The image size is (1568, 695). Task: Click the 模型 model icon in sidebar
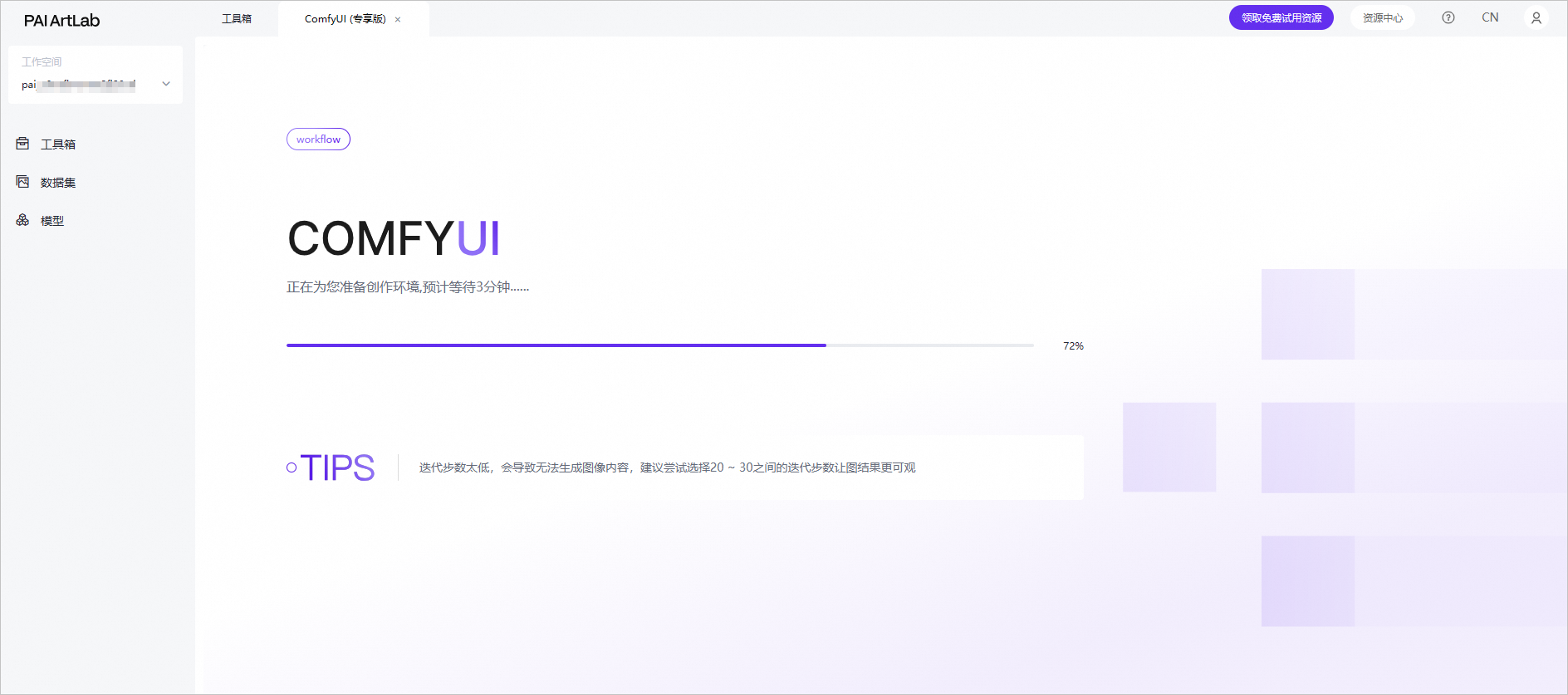(x=22, y=220)
